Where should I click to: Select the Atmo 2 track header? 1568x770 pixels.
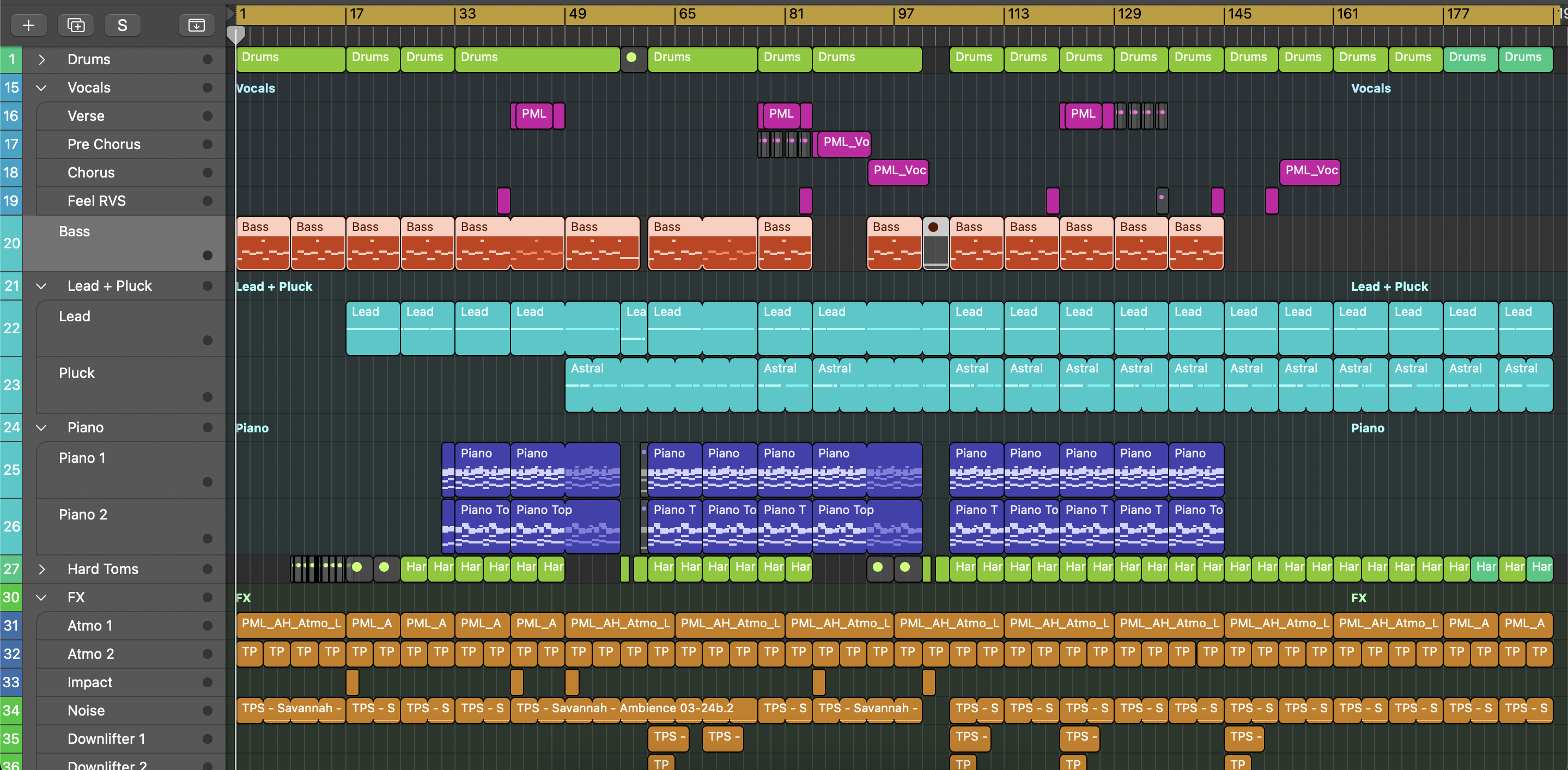click(131, 654)
